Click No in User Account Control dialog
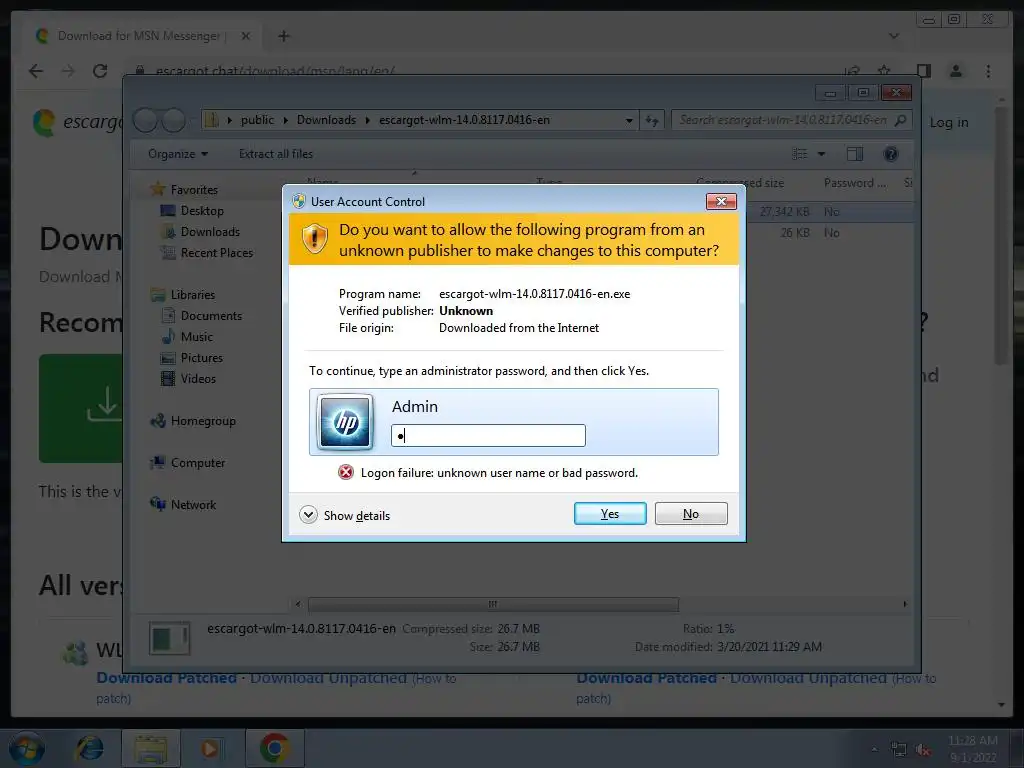Viewport: 1024px width, 768px height. 691,513
